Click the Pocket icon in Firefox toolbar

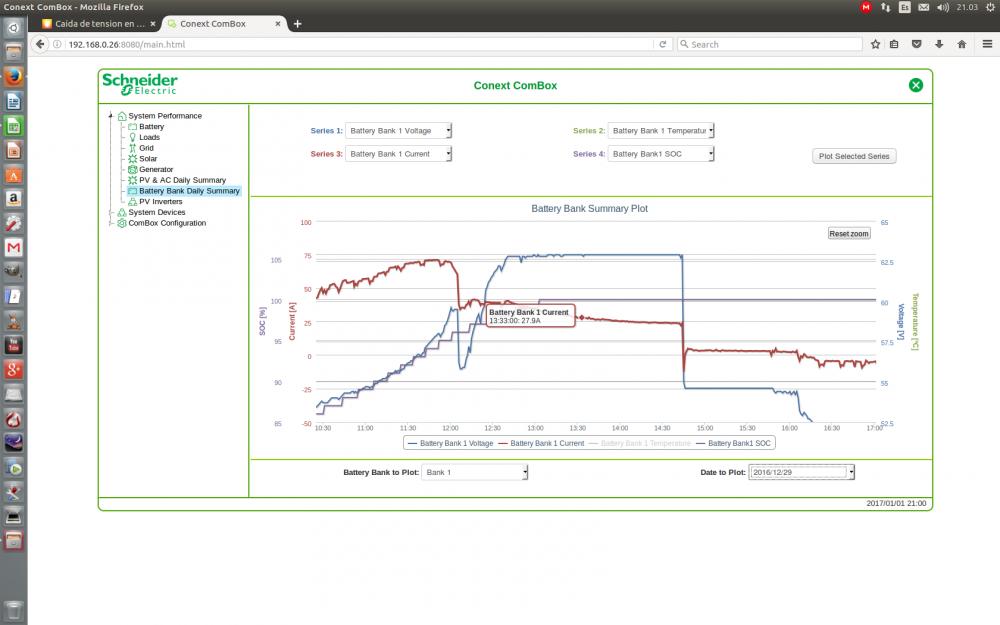point(916,44)
